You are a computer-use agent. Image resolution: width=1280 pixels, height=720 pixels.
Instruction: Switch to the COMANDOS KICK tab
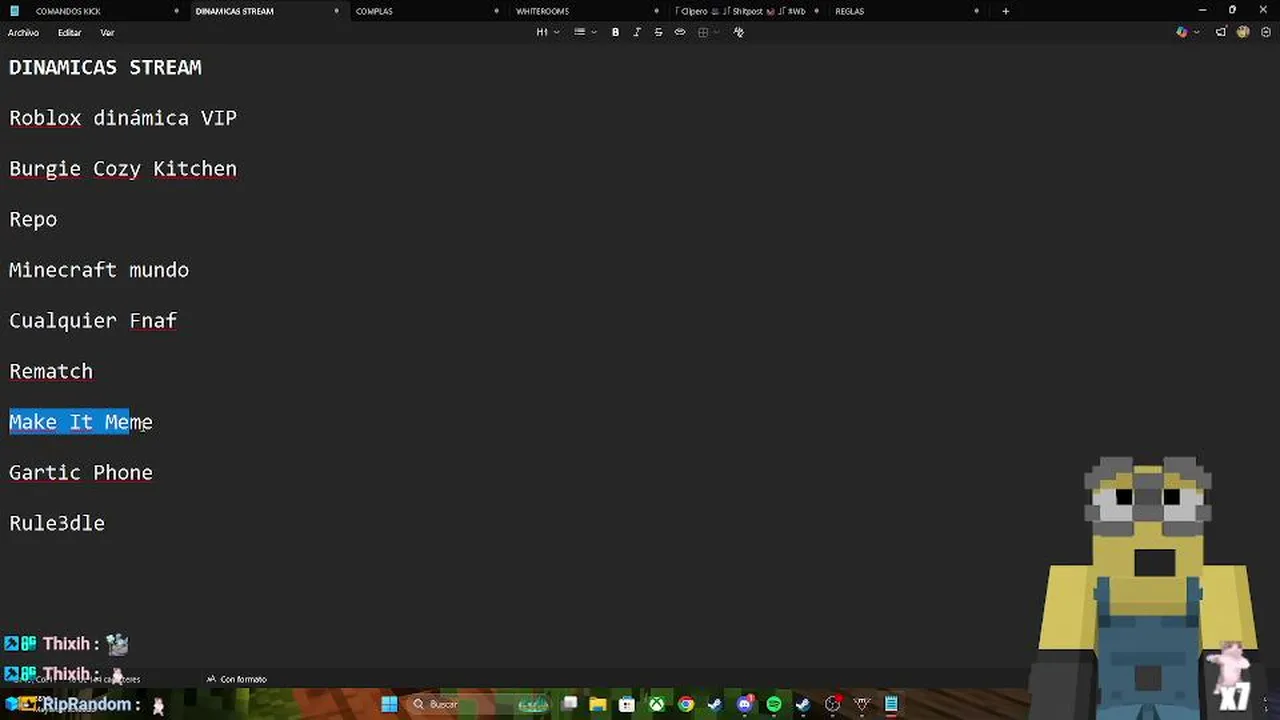[95, 11]
